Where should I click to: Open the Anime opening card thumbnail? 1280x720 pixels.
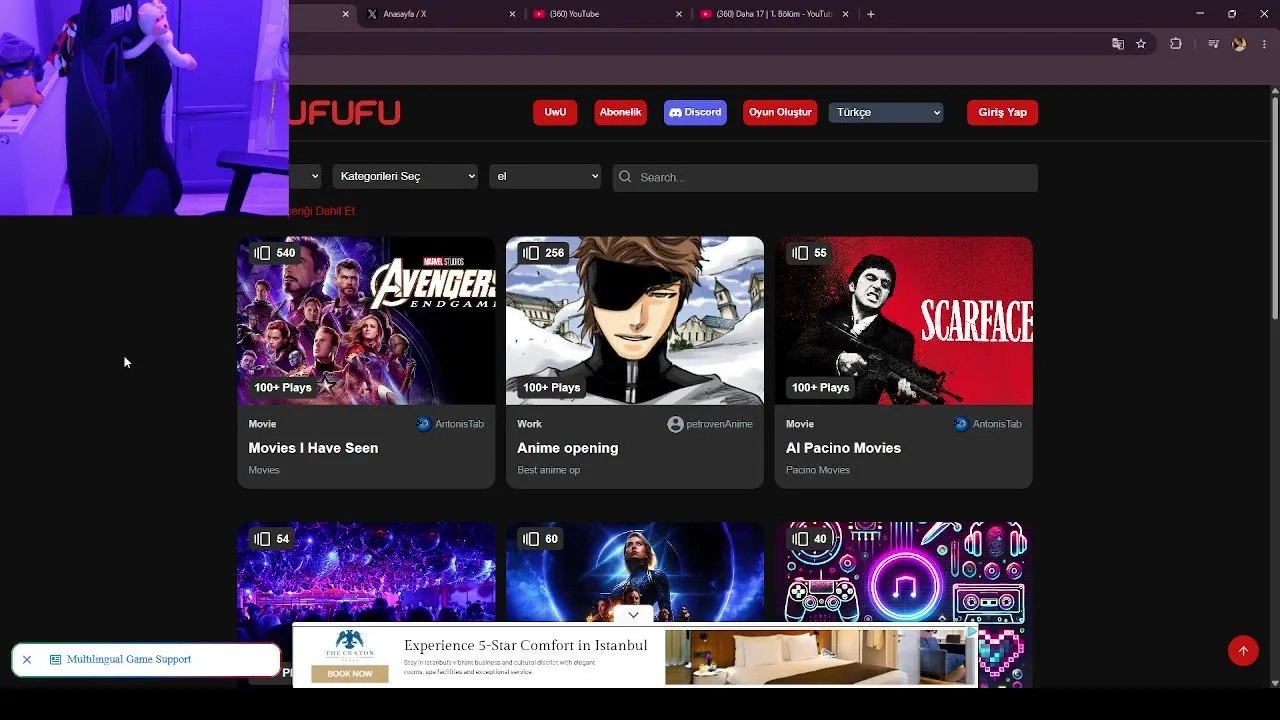click(x=635, y=320)
